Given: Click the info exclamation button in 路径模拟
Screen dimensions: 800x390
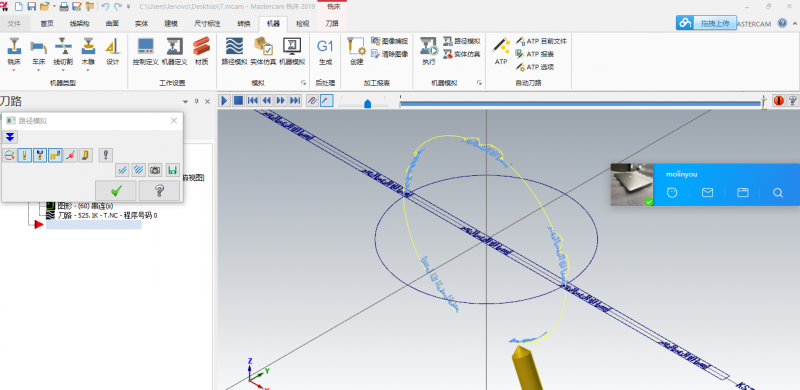Looking at the screenshot, I should point(106,155).
